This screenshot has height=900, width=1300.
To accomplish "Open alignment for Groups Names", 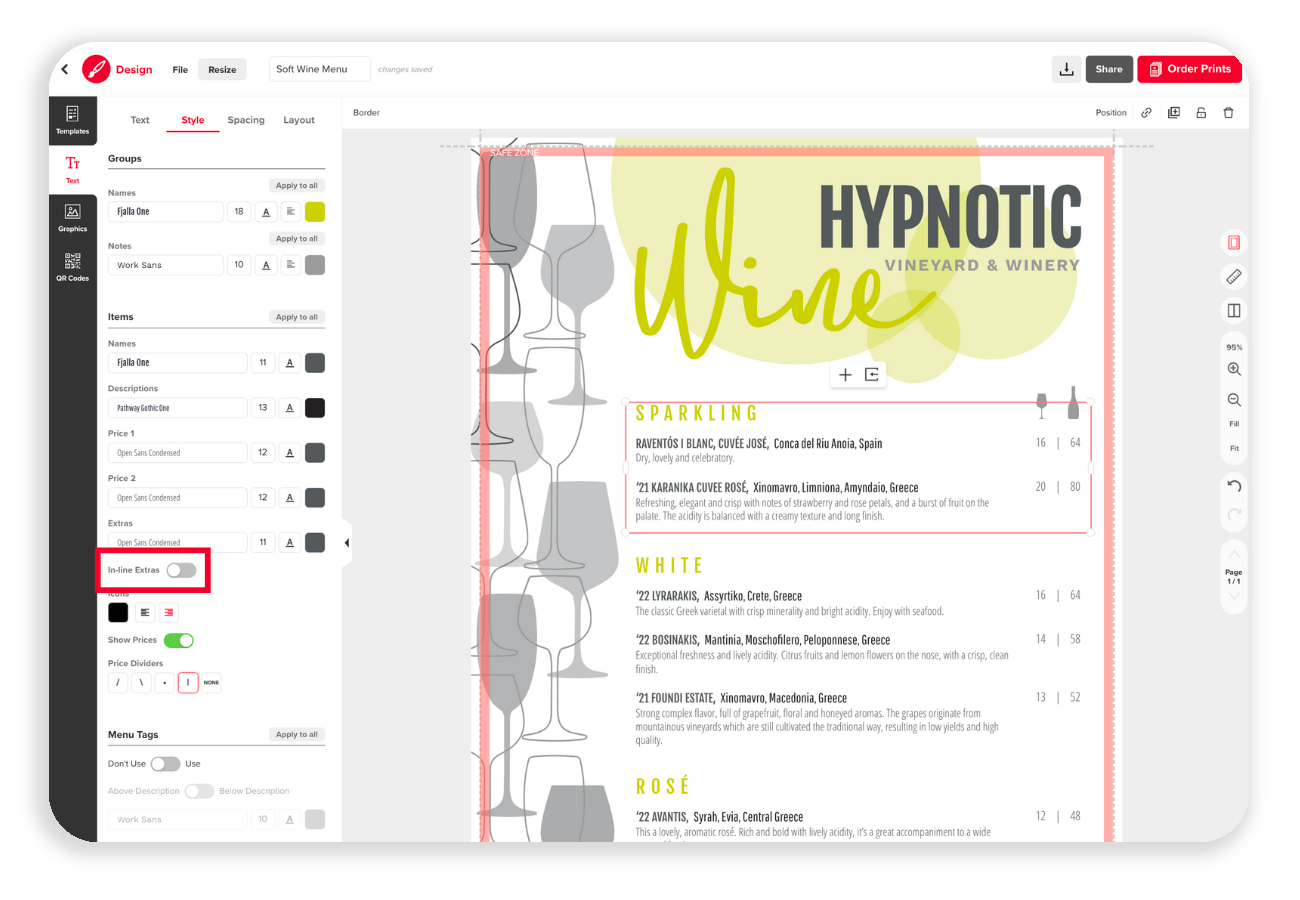I will pyautogui.click(x=290, y=211).
